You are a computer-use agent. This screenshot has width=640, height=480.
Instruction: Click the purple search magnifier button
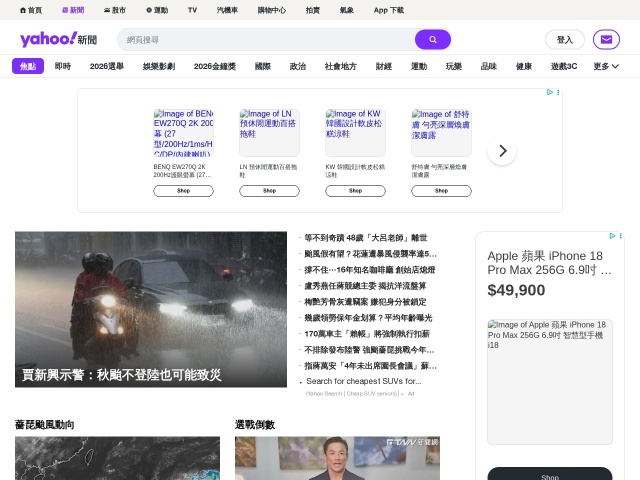pos(433,40)
